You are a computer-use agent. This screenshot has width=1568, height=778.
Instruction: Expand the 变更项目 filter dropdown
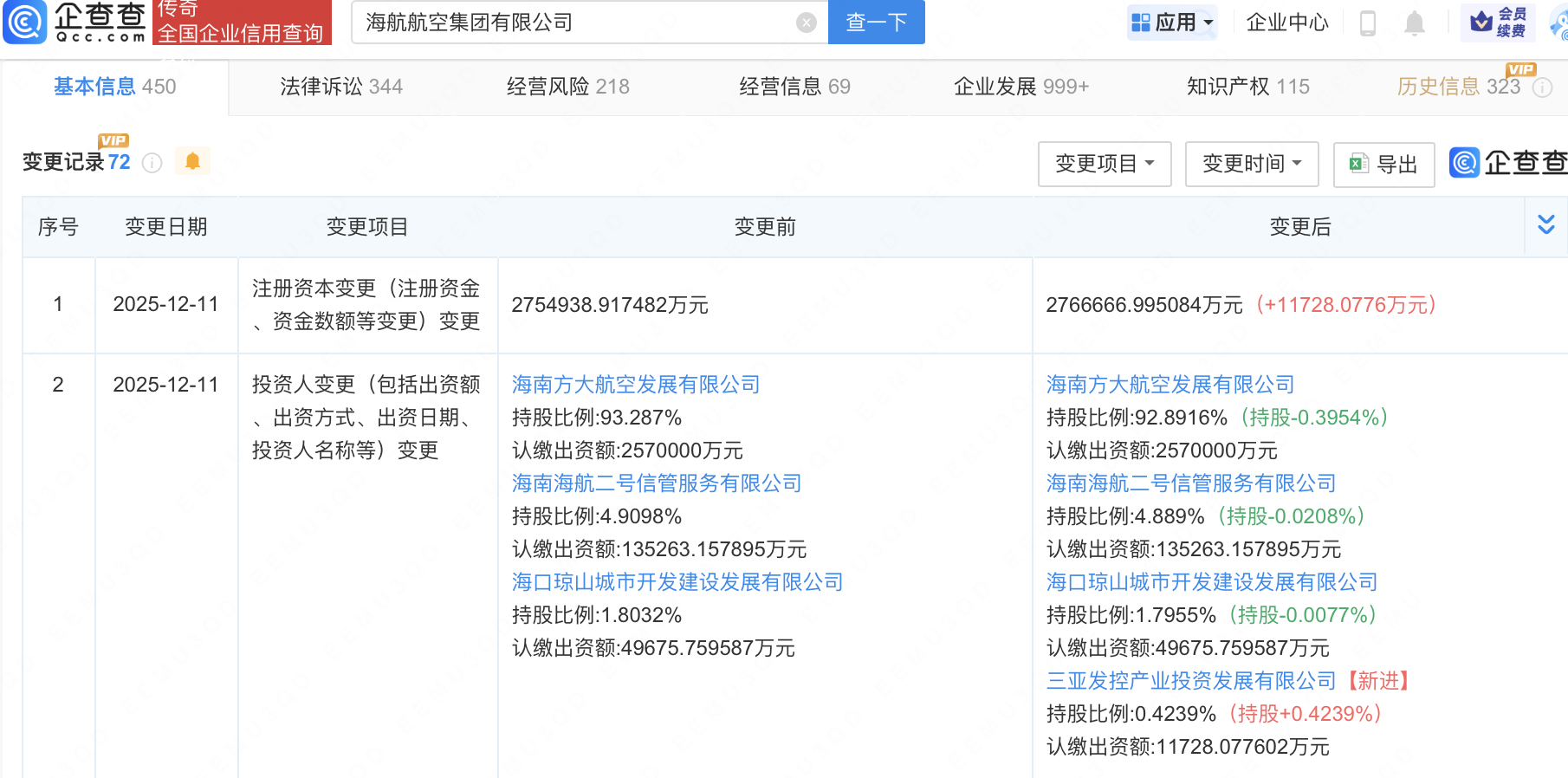[1105, 164]
